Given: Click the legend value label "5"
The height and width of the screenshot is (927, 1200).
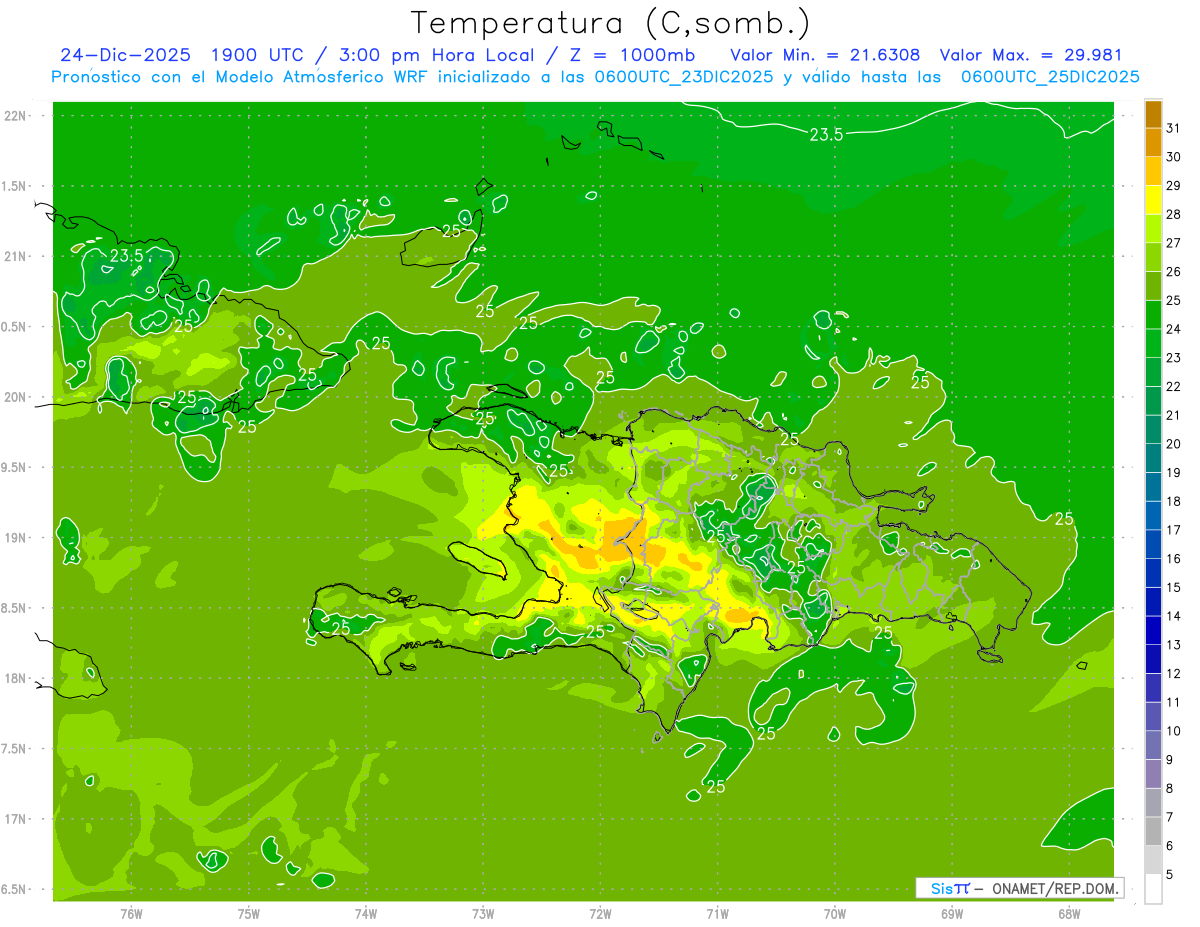Looking at the screenshot, I should (x=1170, y=874).
